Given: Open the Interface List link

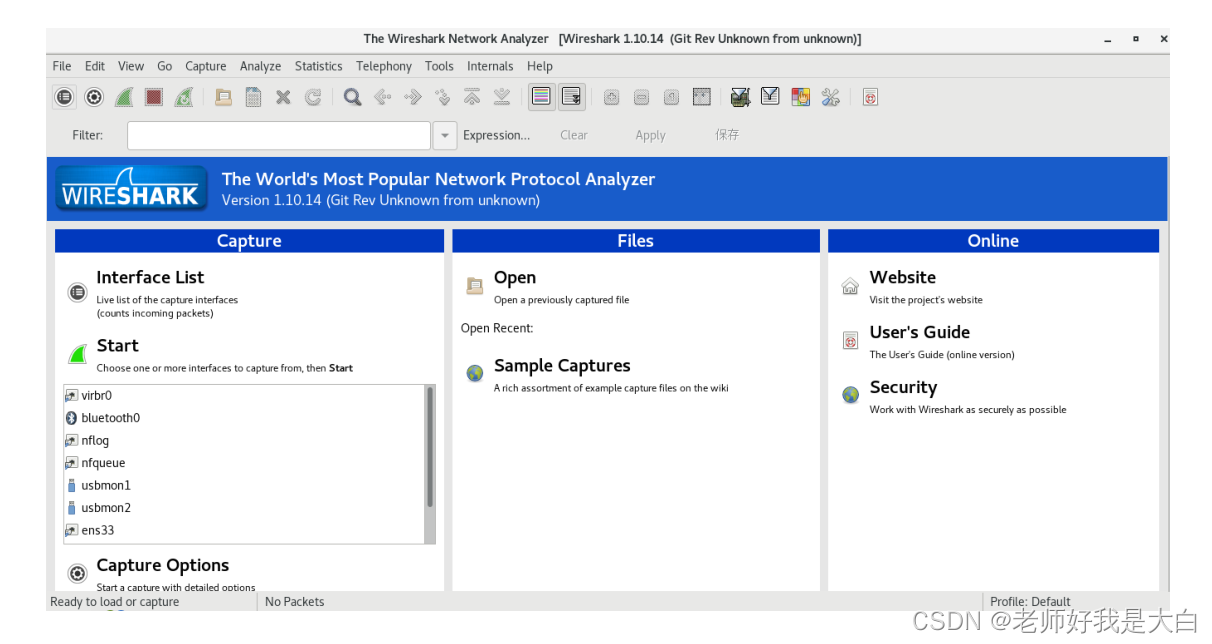Looking at the screenshot, I should coord(150,277).
